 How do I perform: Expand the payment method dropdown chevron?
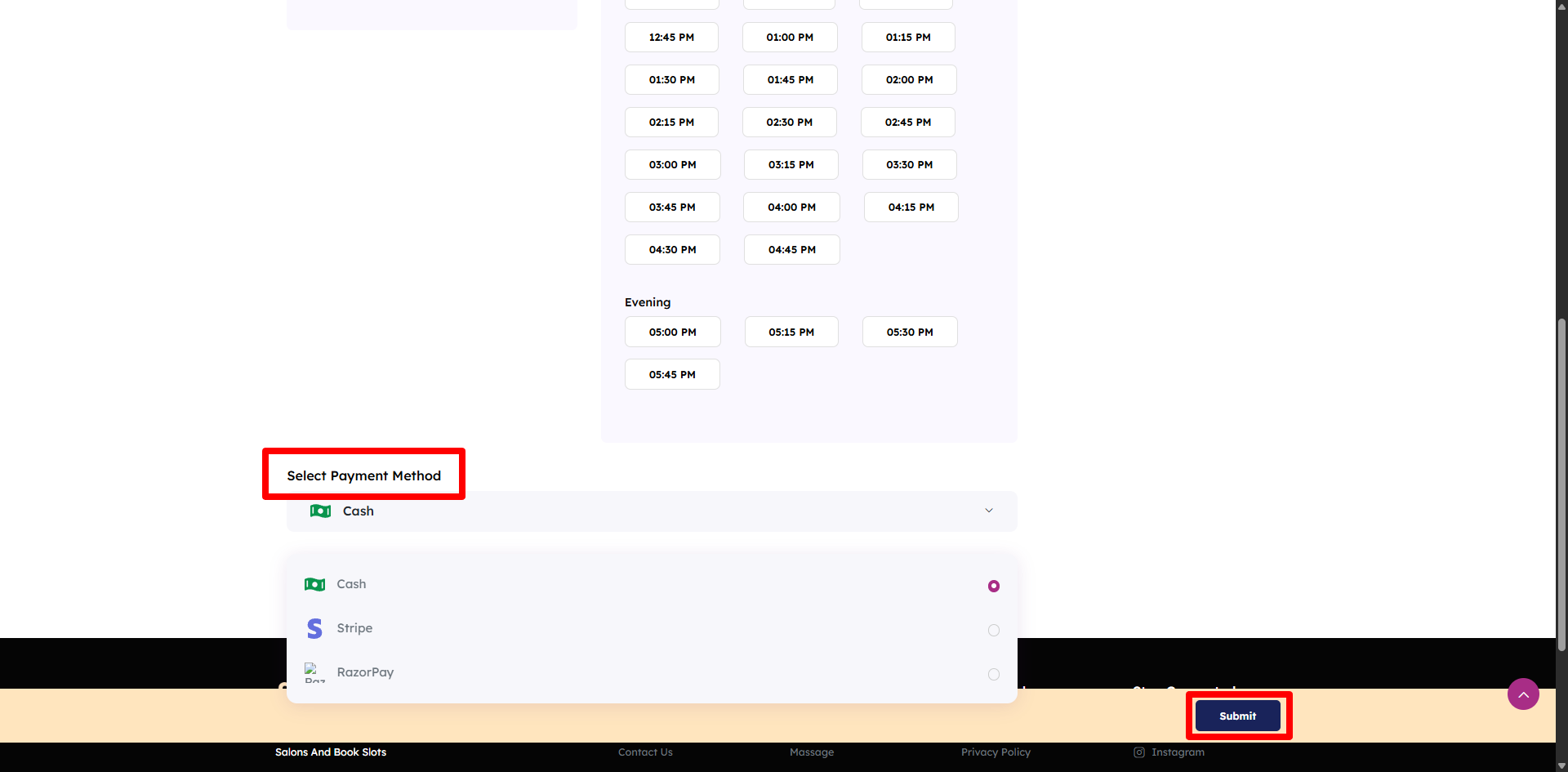(x=989, y=511)
